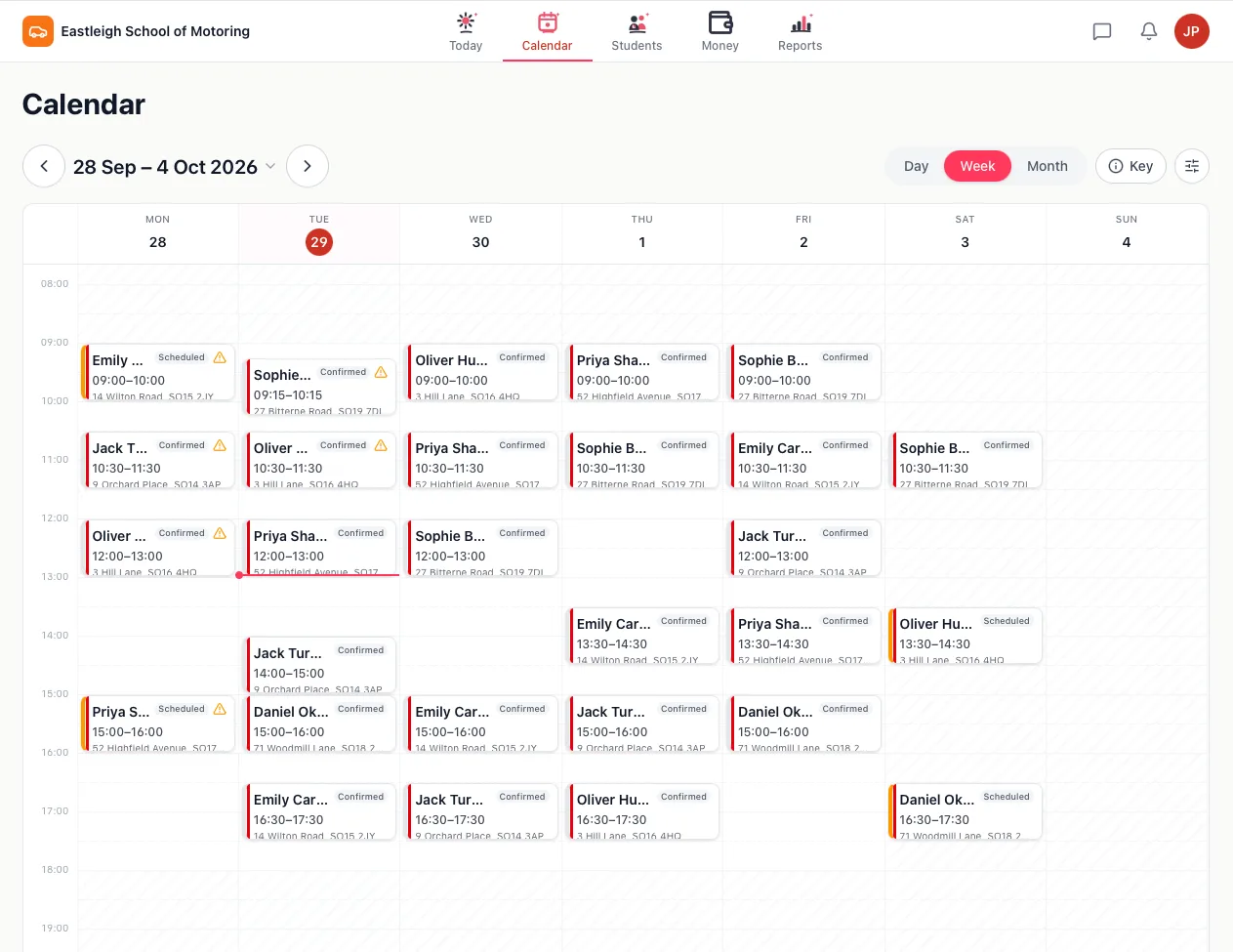Screen dimensions: 1233x952
Task: Open the JP user profile avatar
Action: click(x=1191, y=31)
